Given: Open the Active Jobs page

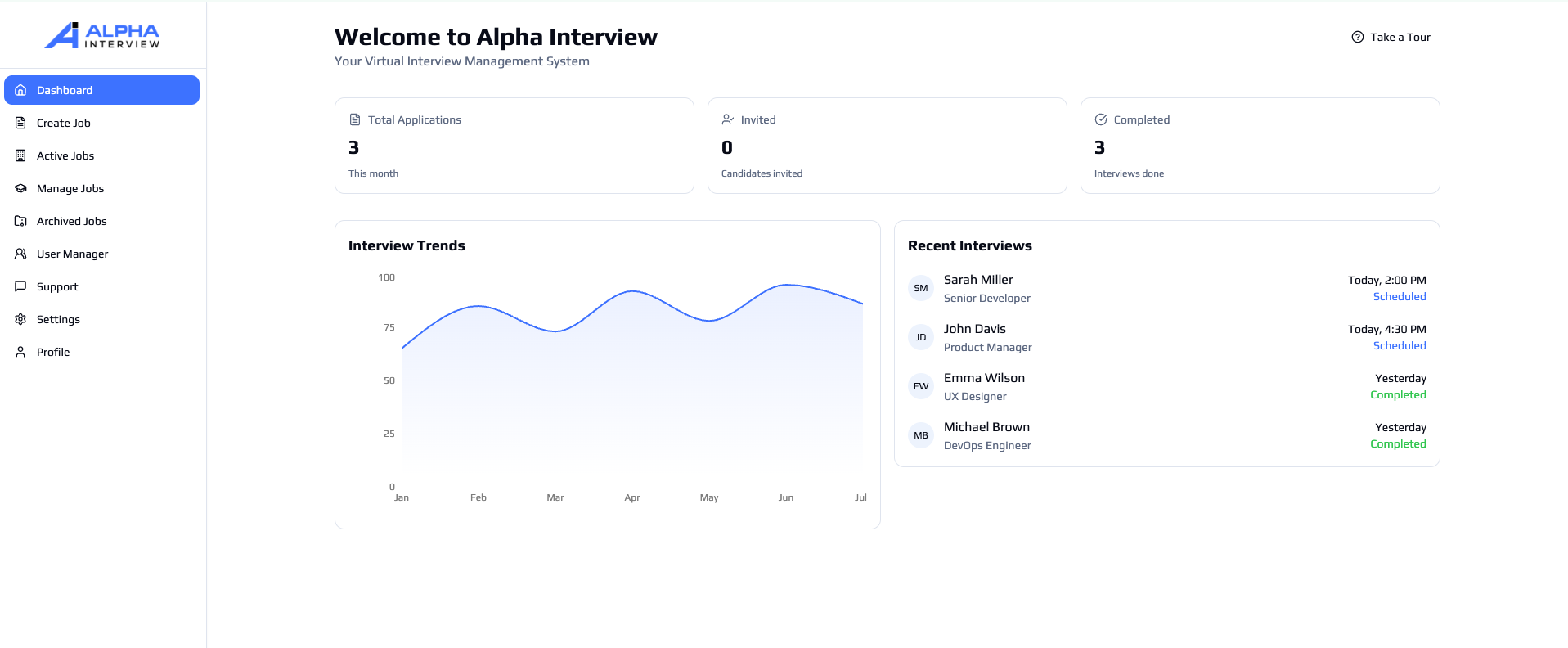Looking at the screenshot, I should (x=65, y=155).
